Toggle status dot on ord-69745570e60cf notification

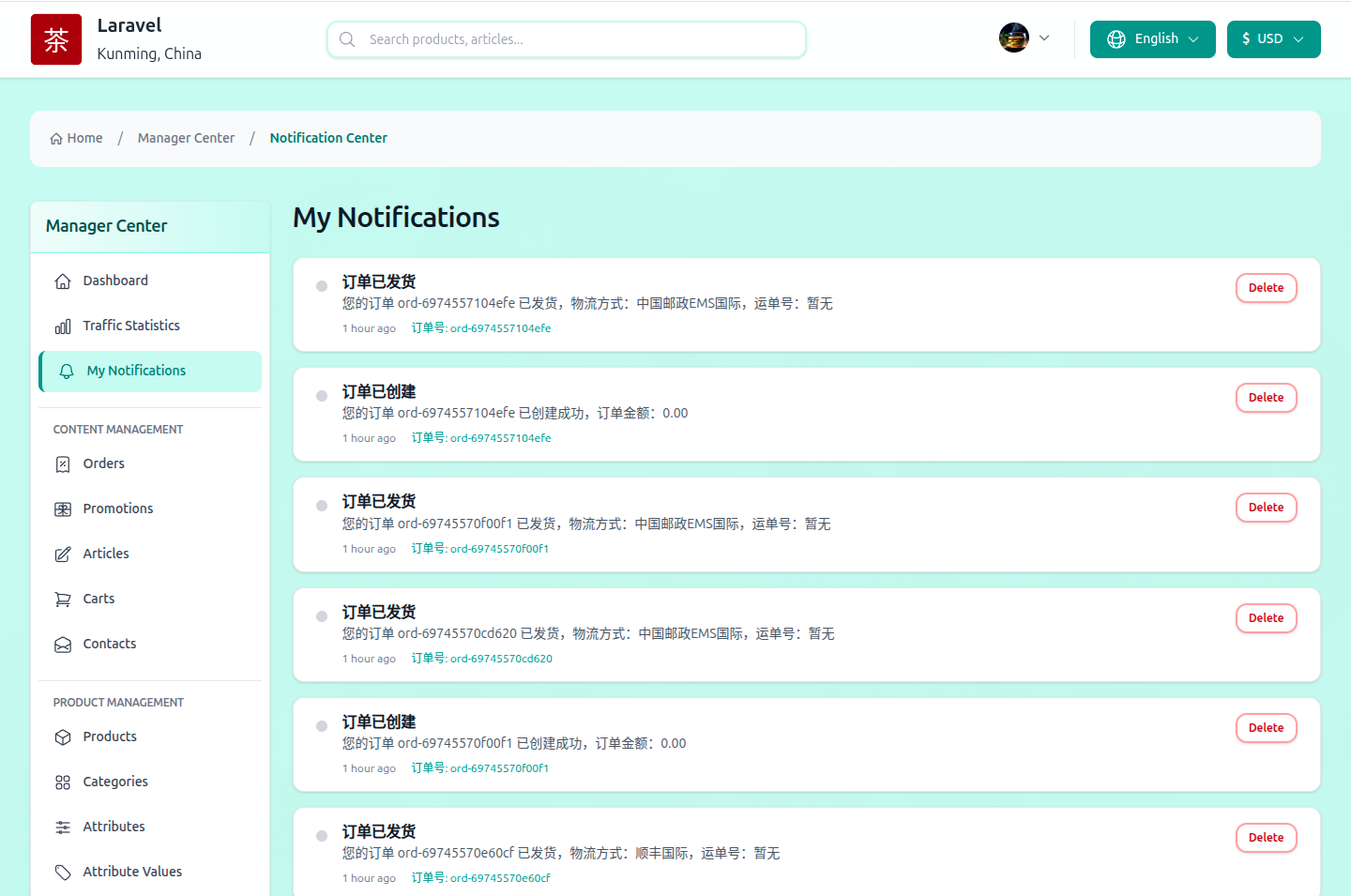pyautogui.click(x=322, y=836)
